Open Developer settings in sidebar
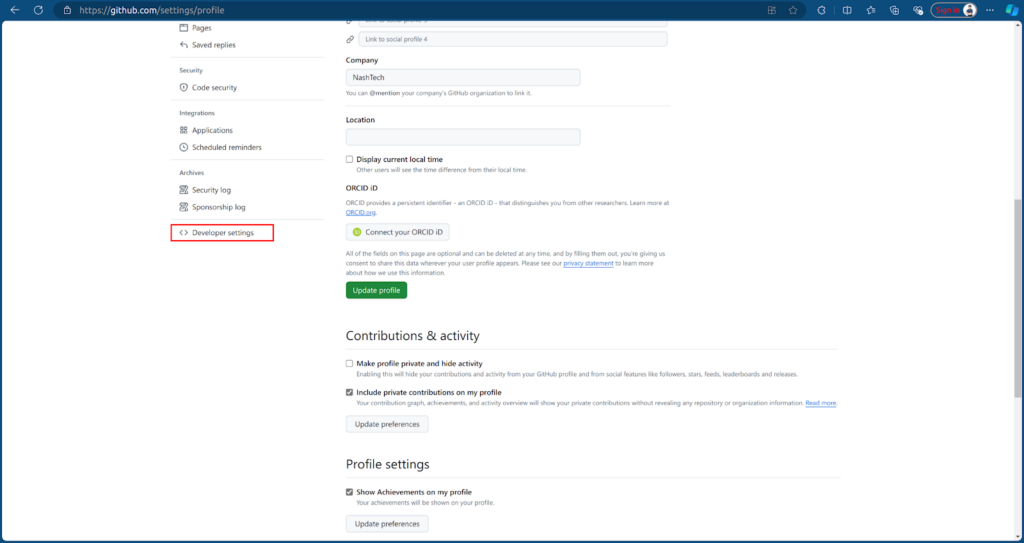1024x543 pixels. coord(222,233)
